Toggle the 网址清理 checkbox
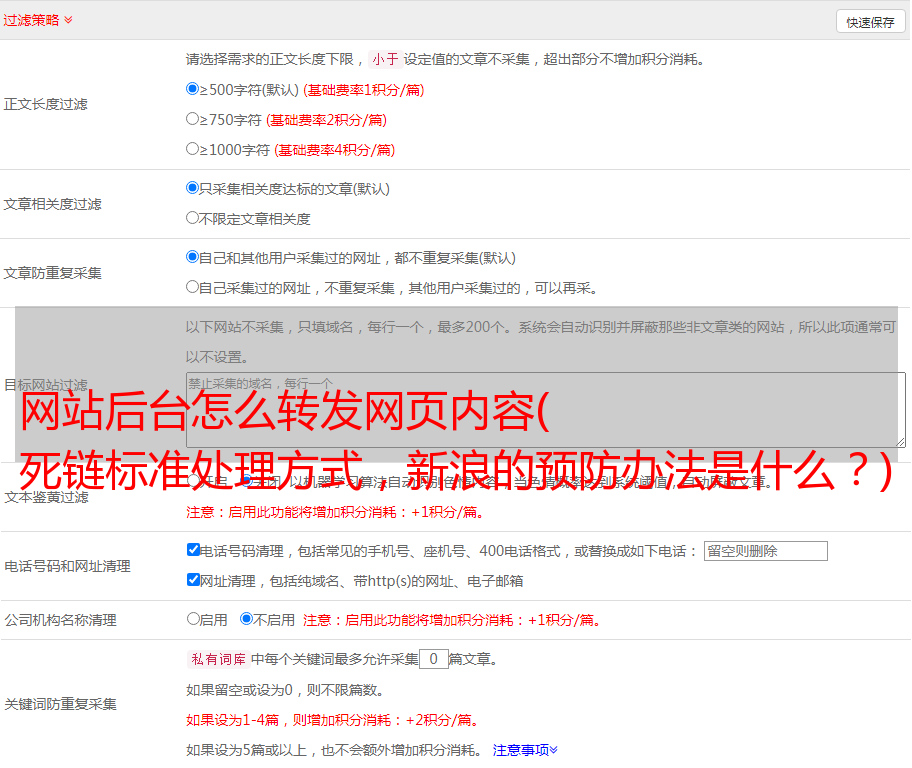Screen dimensions: 912x768 (193, 579)
